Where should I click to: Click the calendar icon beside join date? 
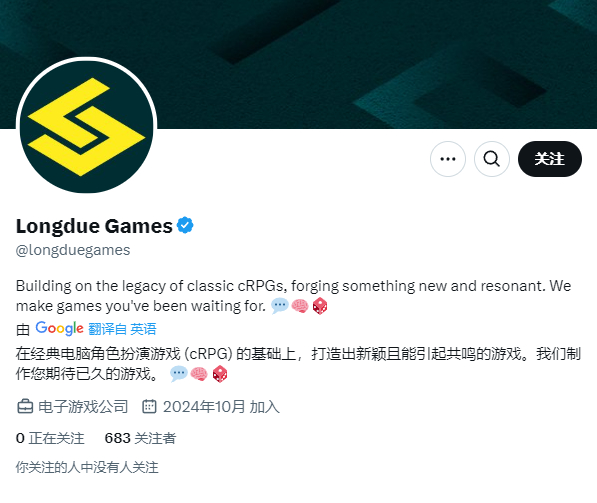tap(149, 407)
